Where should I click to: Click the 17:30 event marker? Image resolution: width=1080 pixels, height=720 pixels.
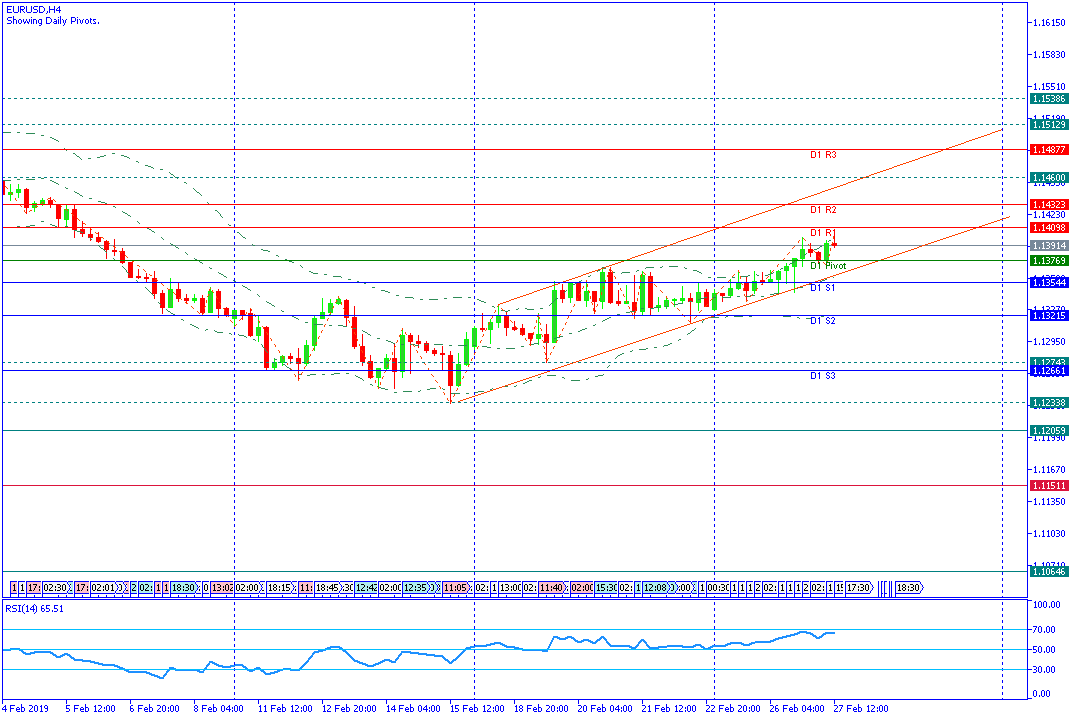coord(859,588)
